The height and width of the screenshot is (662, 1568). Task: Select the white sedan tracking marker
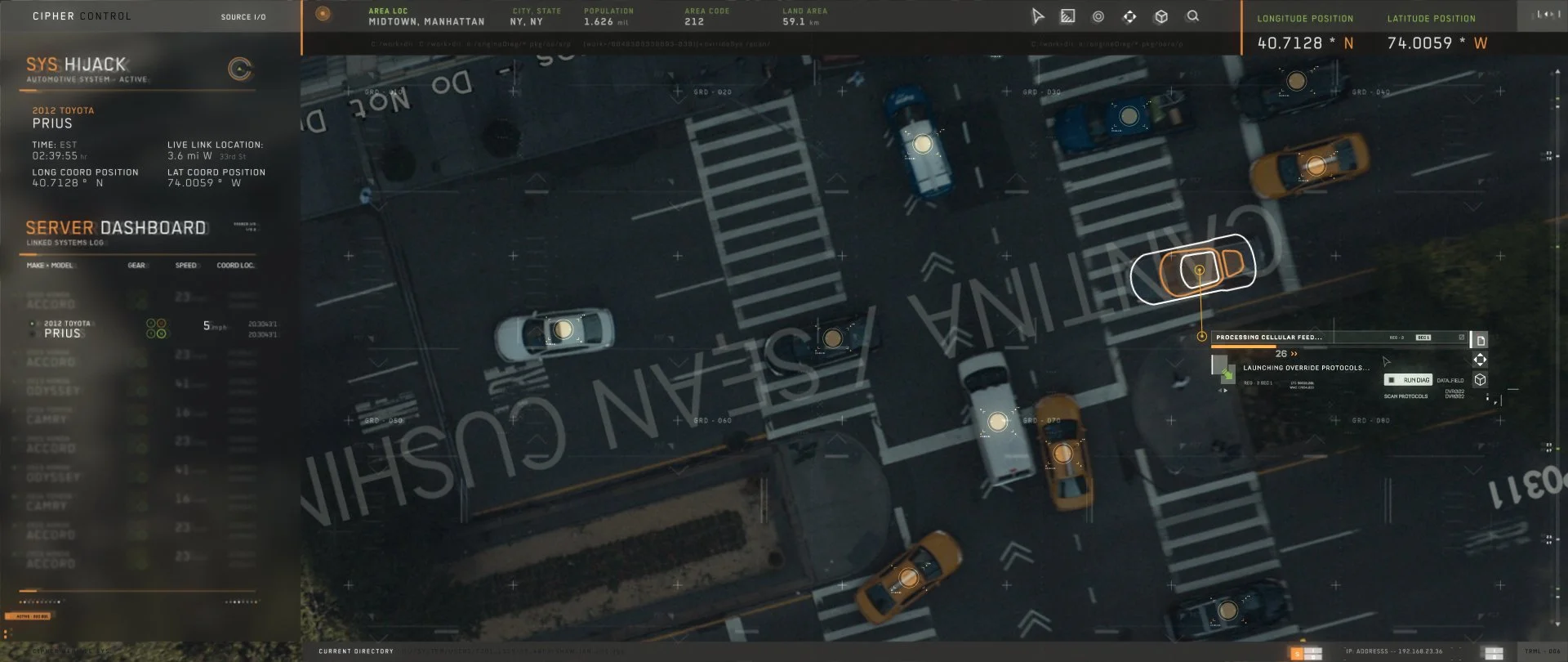click(x=563, y=329)
